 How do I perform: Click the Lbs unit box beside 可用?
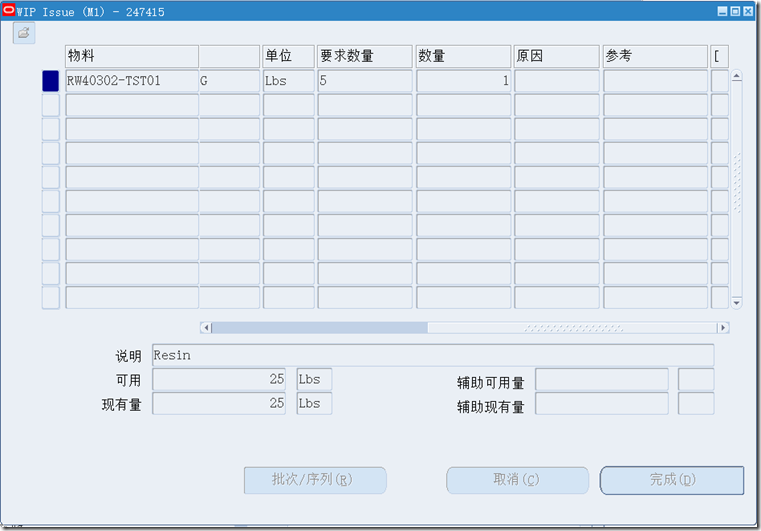314,379
